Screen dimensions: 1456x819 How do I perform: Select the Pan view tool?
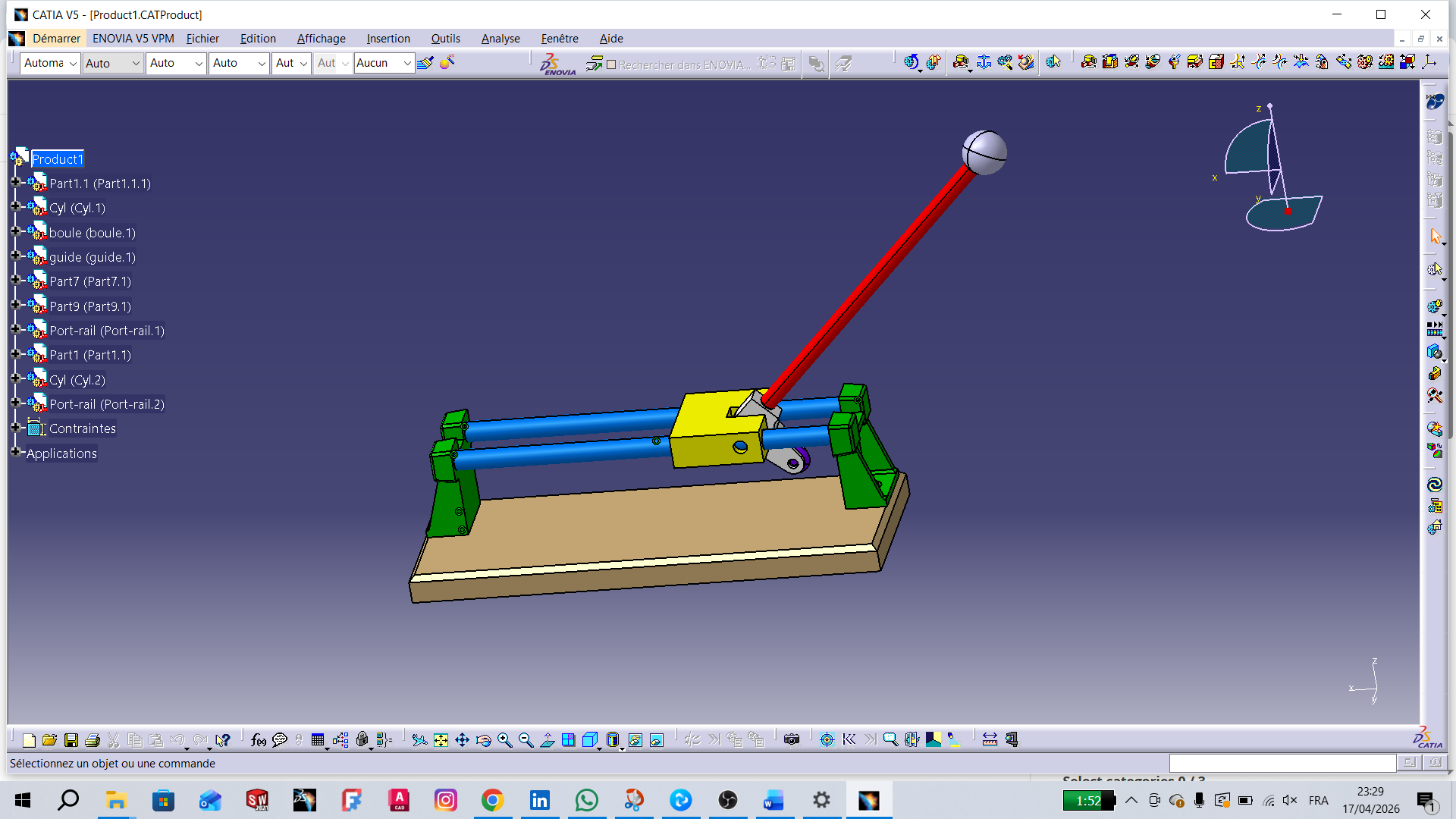point(462,740)
